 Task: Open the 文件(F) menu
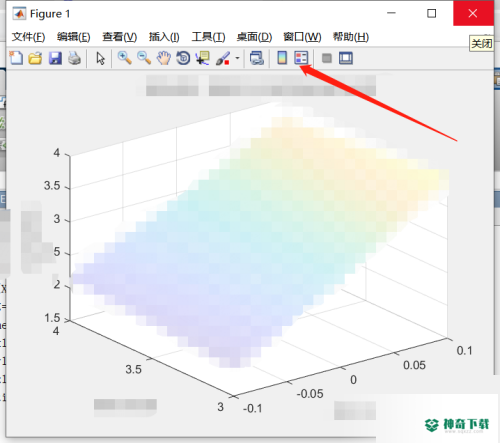pos(28,37)
